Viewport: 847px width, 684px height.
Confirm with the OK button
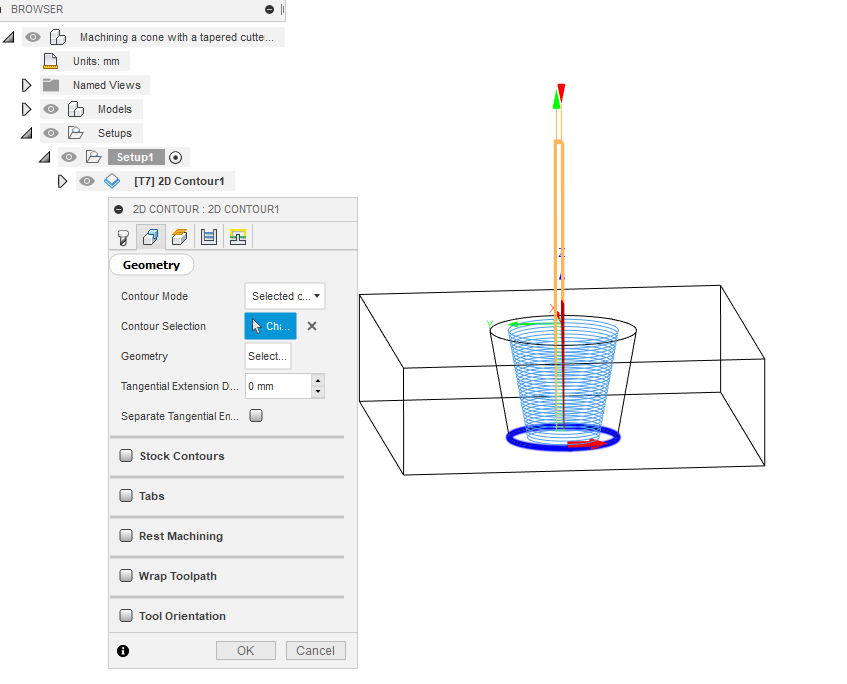(x=245, y=650)
